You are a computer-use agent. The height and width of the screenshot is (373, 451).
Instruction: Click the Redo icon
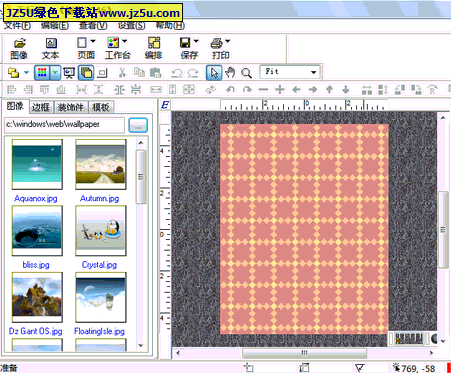(x=193, y=73)
